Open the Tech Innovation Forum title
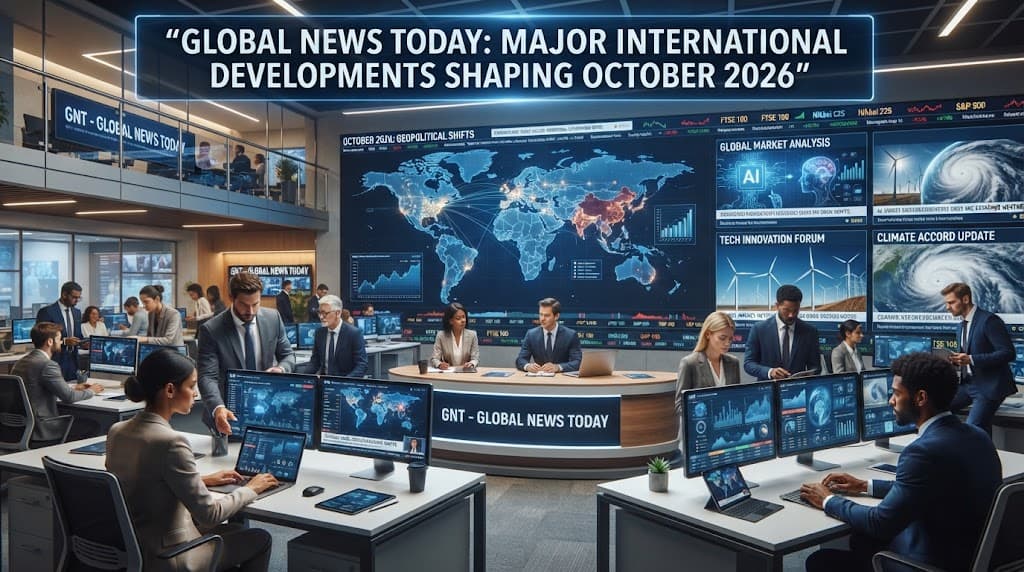Image resolution: width=1024 pixels, height=572 pixels. tap(771, 239)
